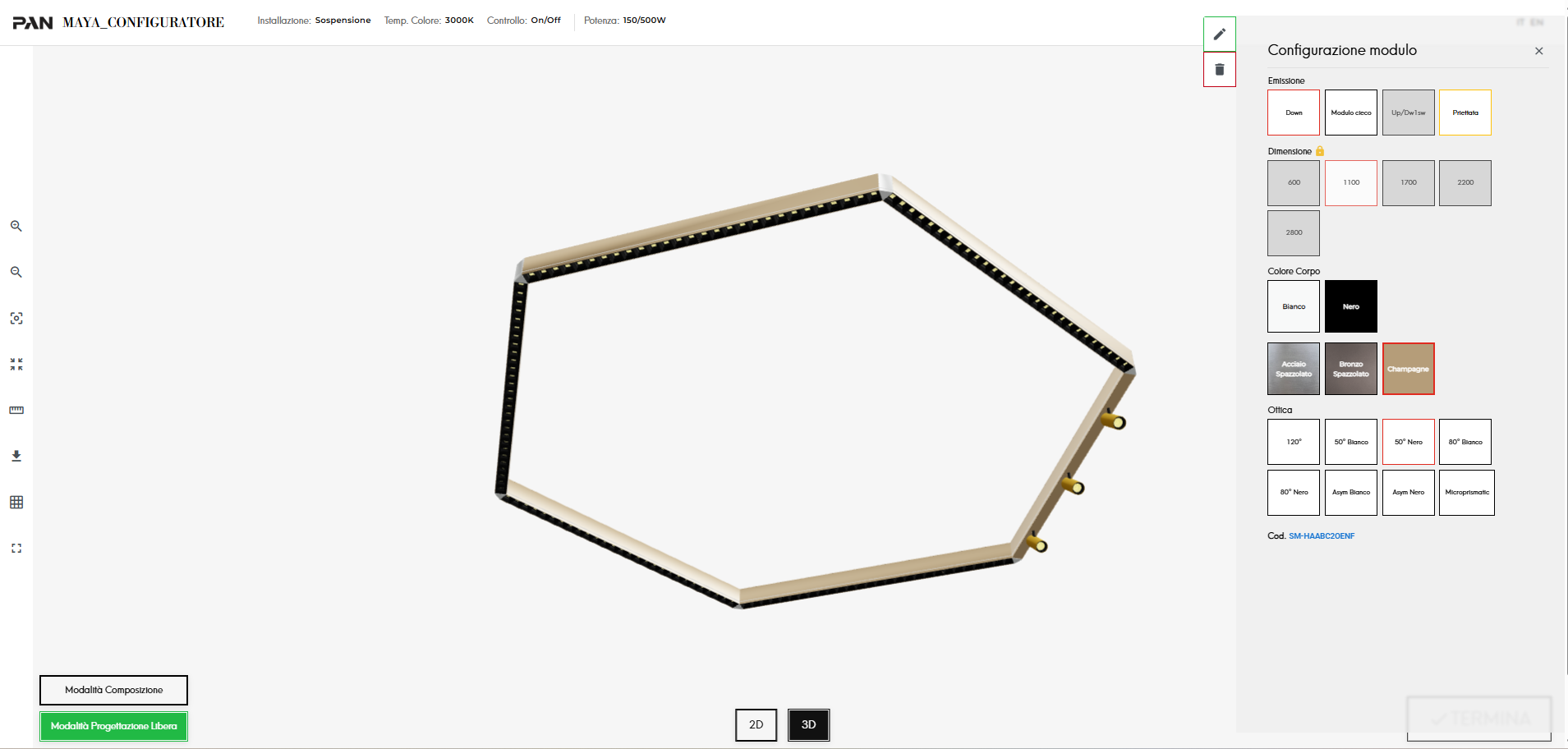Select the 1100 dimension option
1568x749 pixels.
(1351, 182)
